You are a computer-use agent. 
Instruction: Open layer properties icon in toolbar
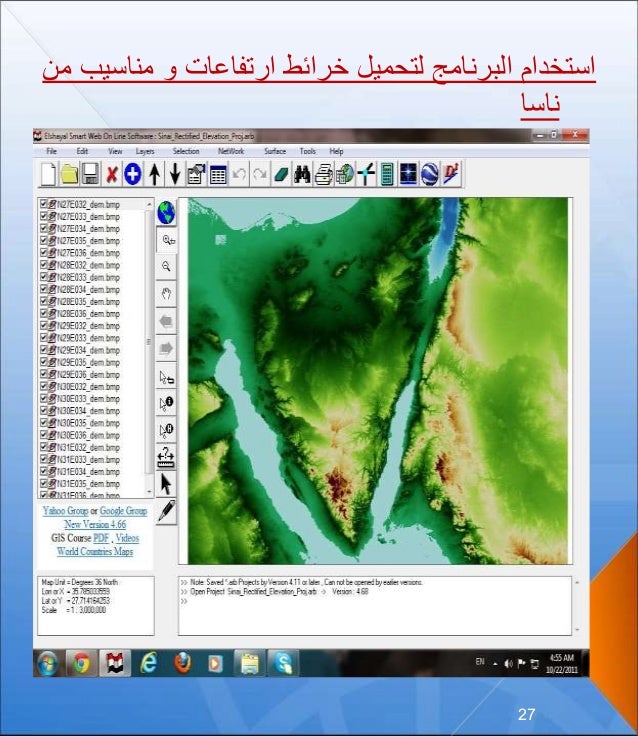197,174
